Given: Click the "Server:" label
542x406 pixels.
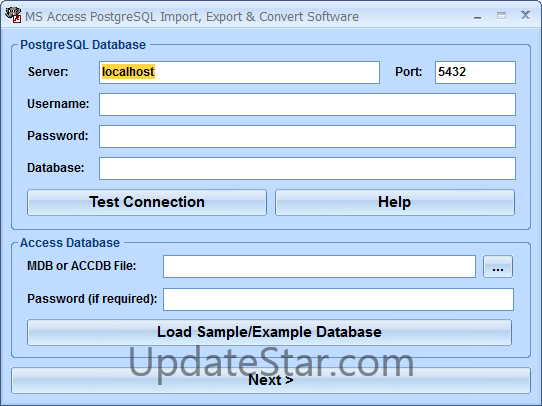Looking at the screenshot, I should [x=48, y=72].
